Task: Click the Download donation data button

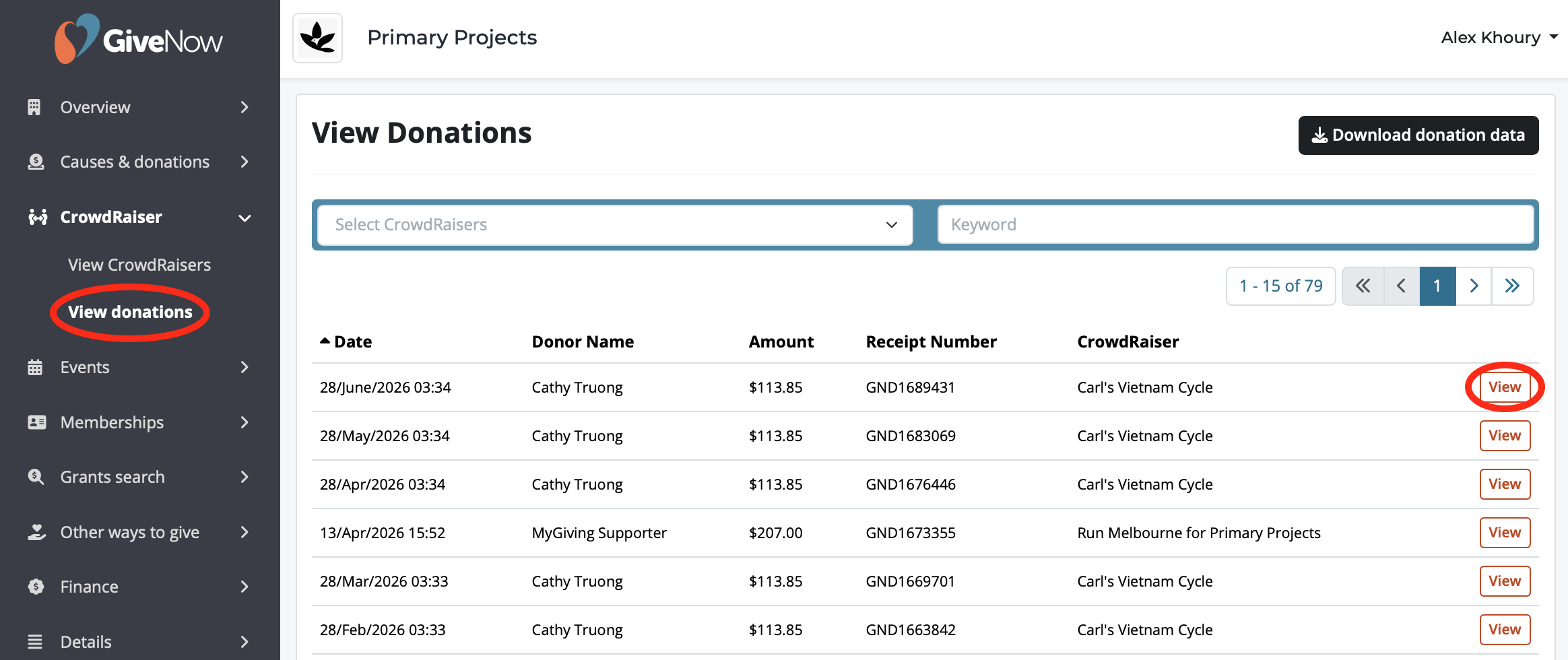Action: point(1418,135)
